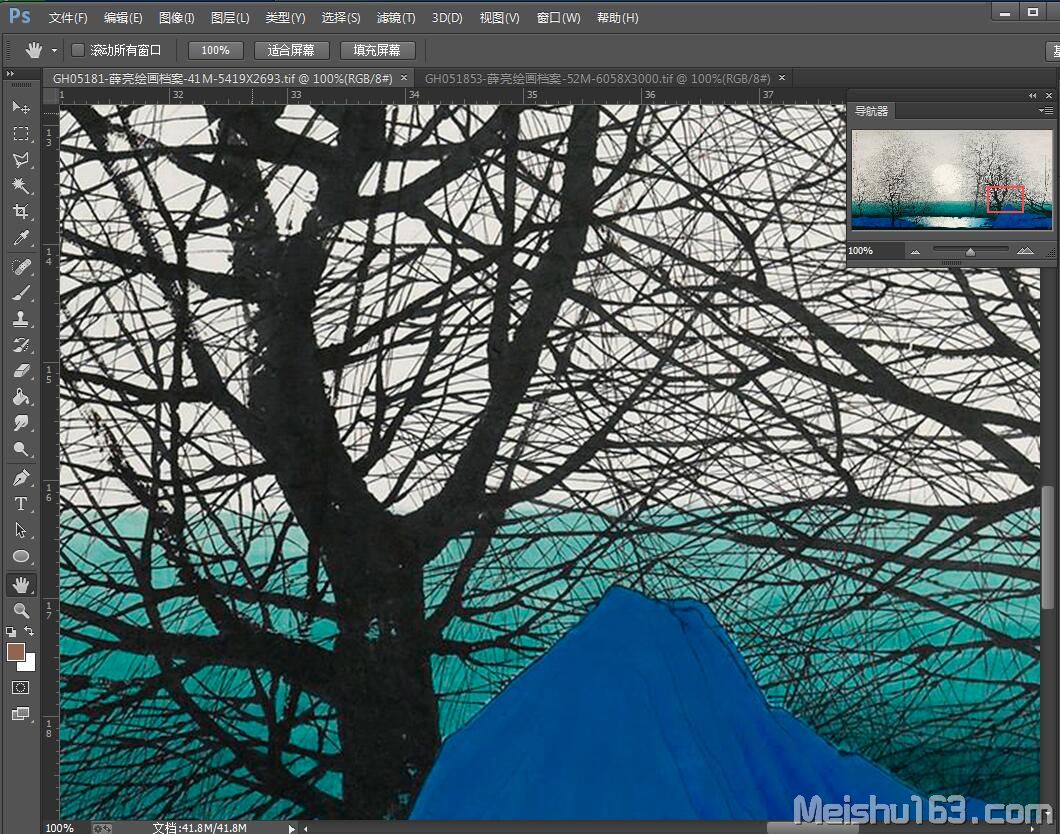Click the Navigator preview thumbnail
This screenshot has width=1060, height=834.
(x=951, y=180)
